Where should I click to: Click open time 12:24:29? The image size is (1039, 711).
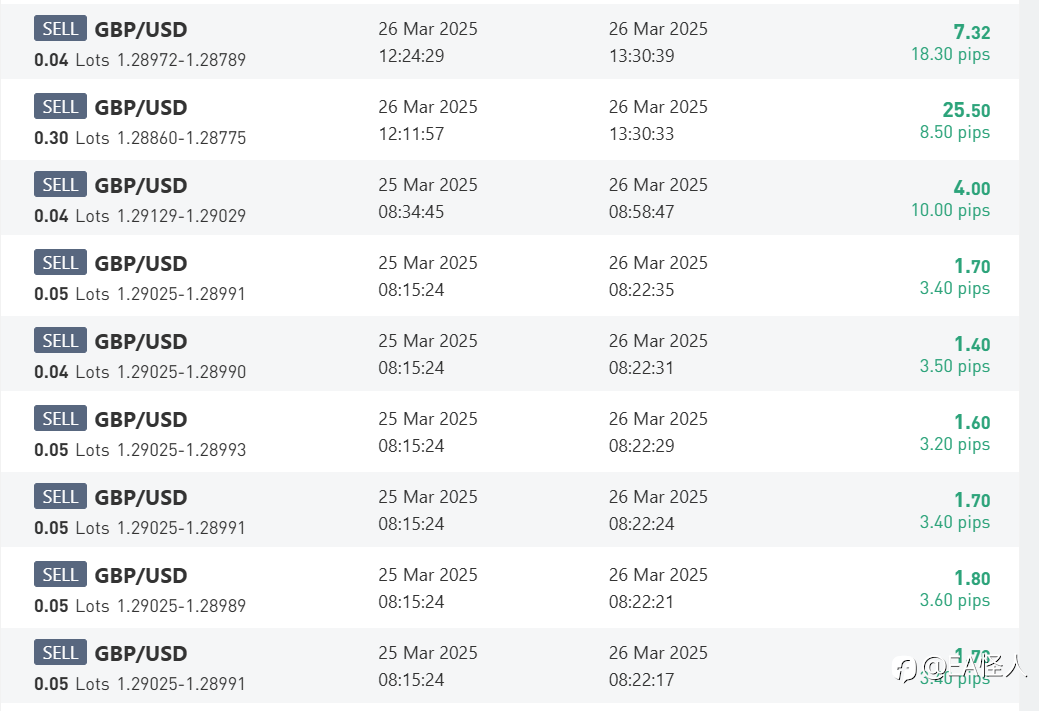pos(411,56)
